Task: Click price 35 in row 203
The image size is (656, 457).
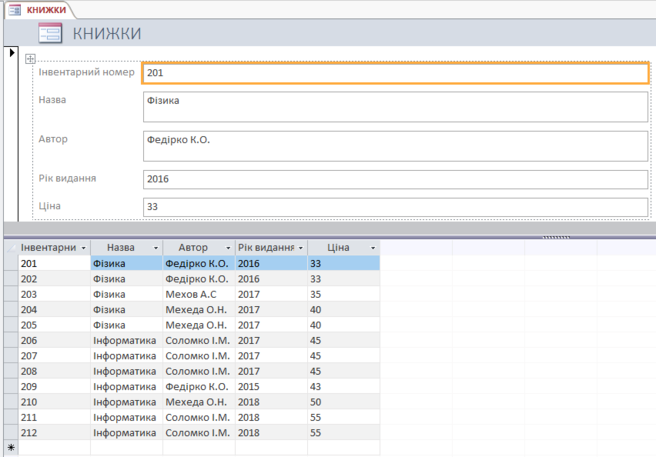Action: tap(343, 294)
